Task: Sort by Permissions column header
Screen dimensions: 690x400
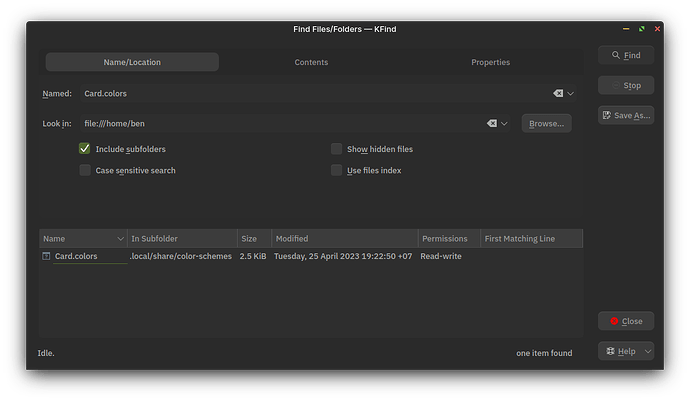Action: (449, 239)
